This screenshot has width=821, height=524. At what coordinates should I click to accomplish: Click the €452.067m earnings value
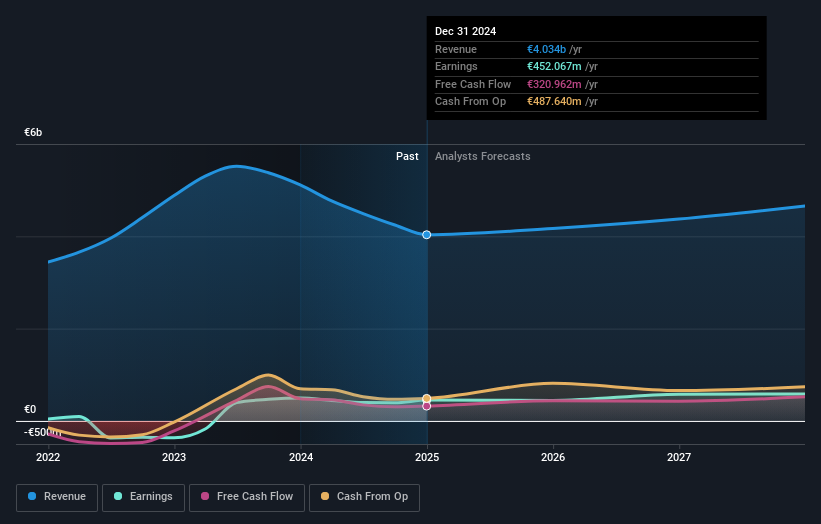coord(554,66)
